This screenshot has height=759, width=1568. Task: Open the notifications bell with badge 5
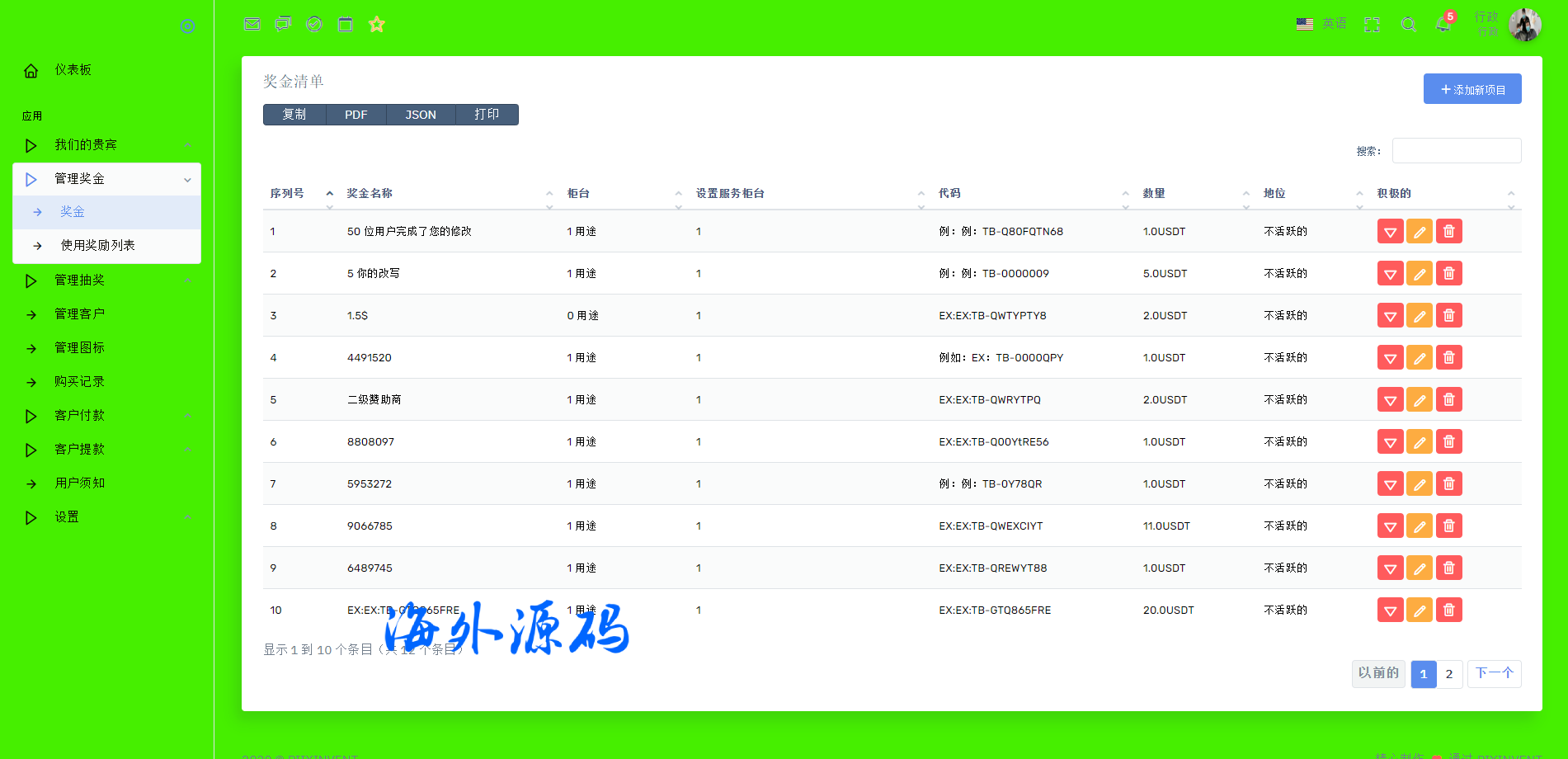coord(1443,25)
